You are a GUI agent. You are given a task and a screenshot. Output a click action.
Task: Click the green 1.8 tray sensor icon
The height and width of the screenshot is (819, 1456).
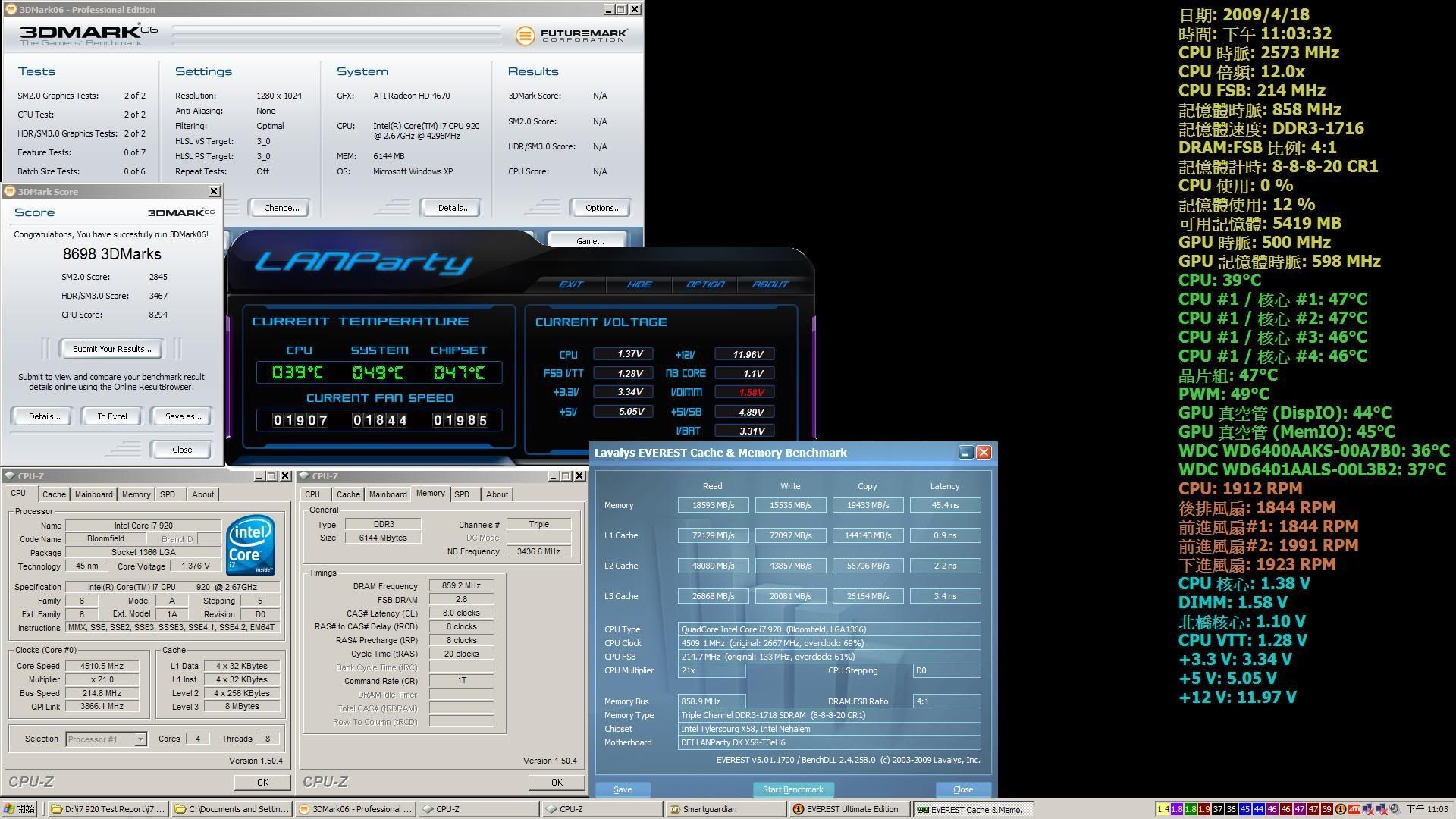pos(1191,809)
